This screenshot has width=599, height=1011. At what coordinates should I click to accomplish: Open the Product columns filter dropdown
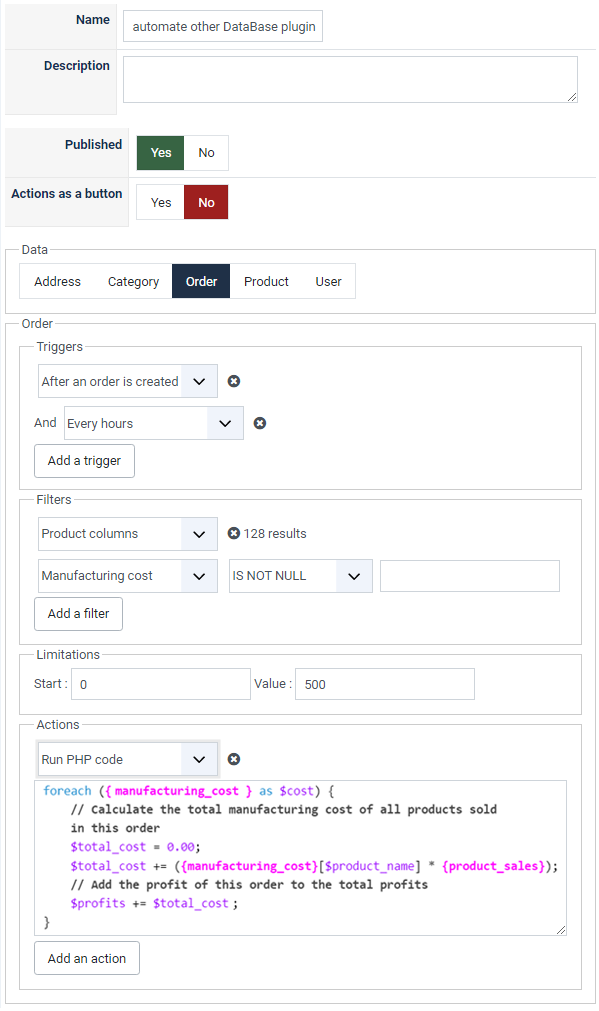(128, 534)
